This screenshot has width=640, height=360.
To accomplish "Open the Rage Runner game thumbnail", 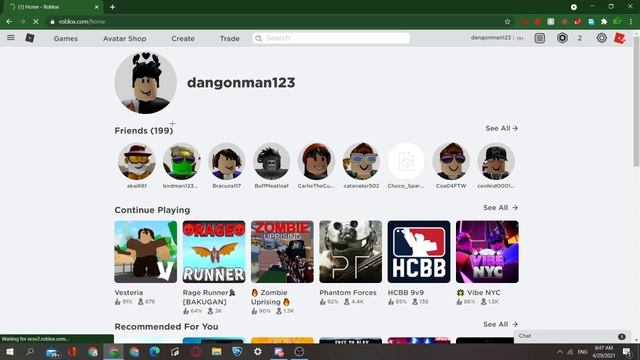I will 214,252.
